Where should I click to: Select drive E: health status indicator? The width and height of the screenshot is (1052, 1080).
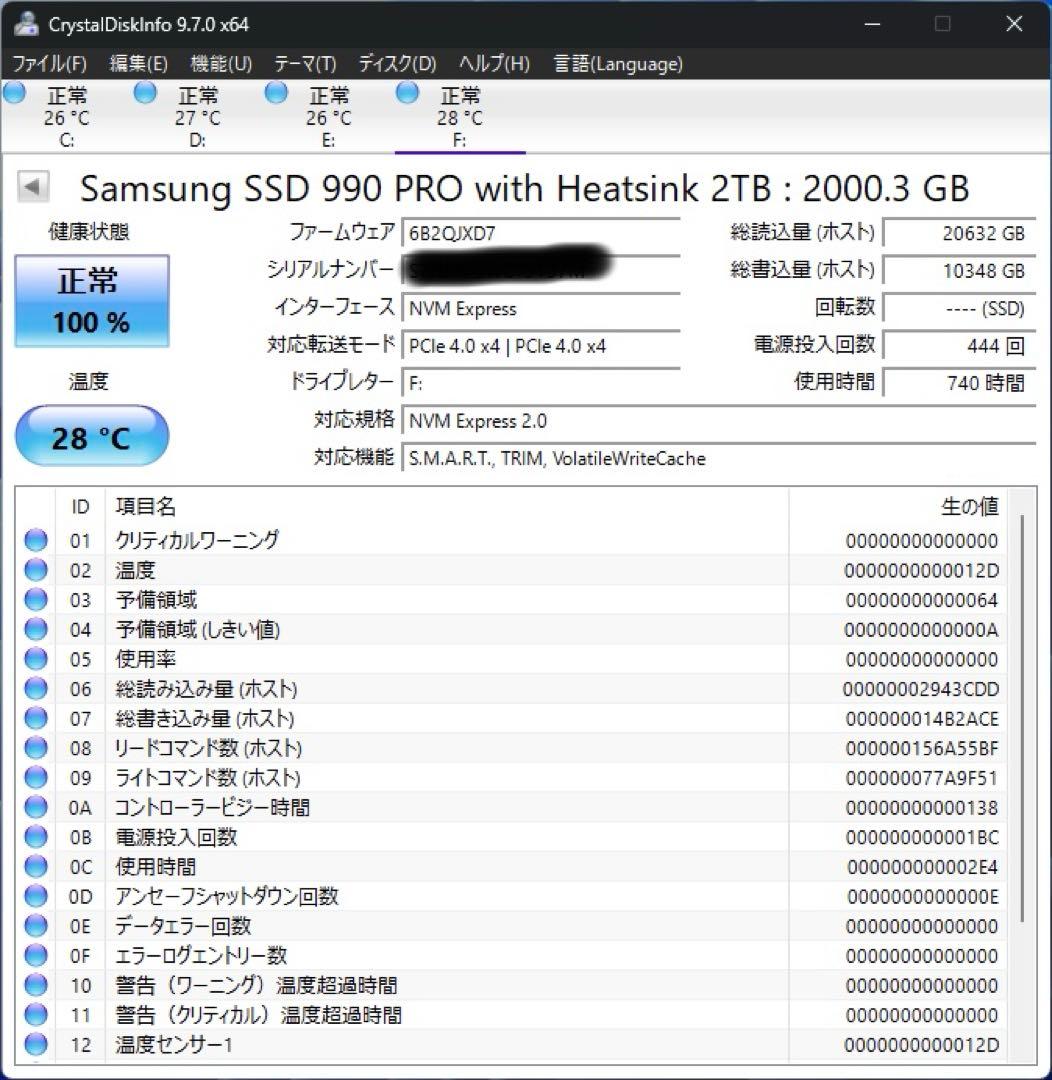(x=276, y=92)
